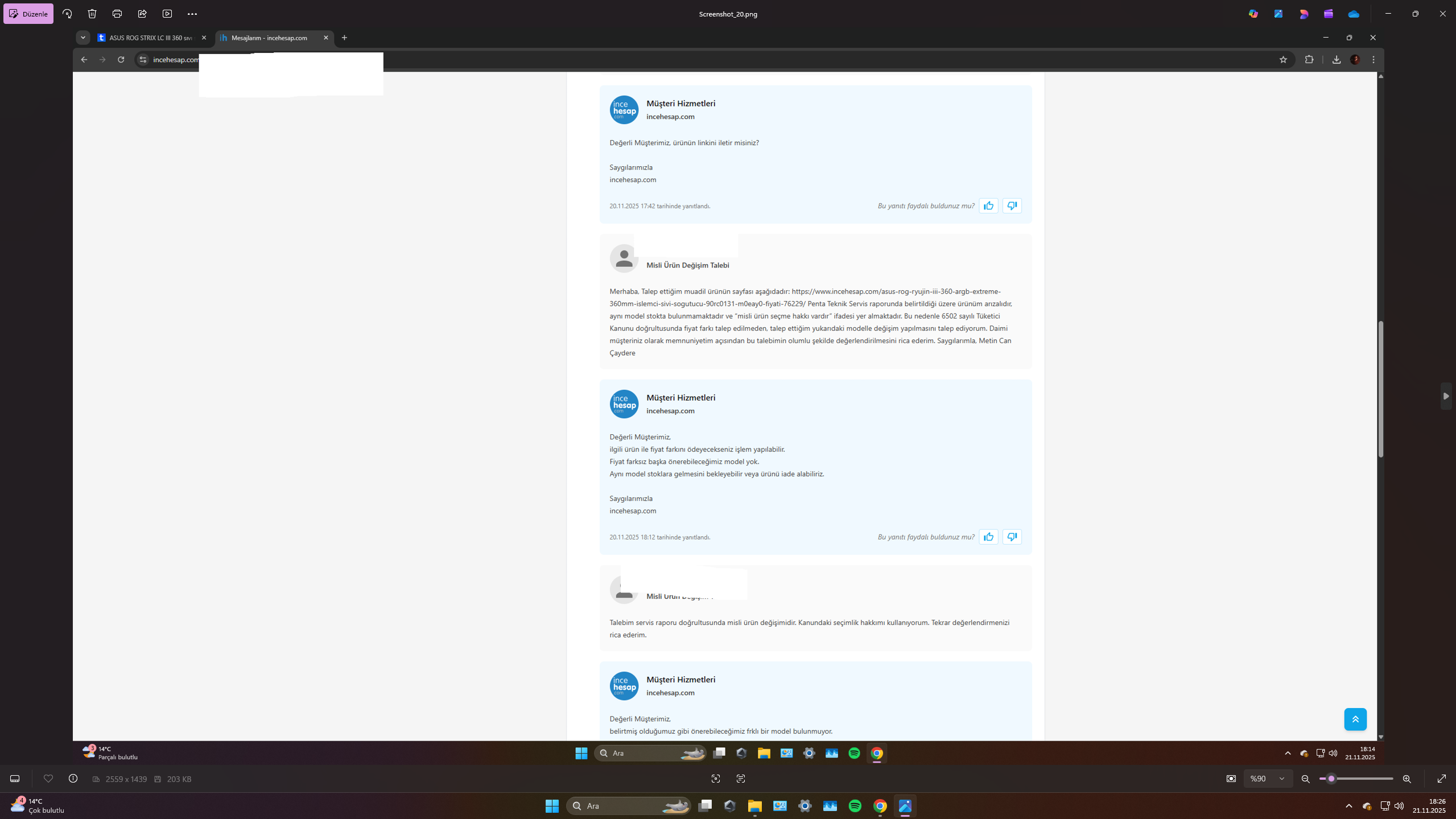Click the blue picture-with-sparkle icon in title bar
Viewport: 1456px width, 819px height.
pos(1278,14)
